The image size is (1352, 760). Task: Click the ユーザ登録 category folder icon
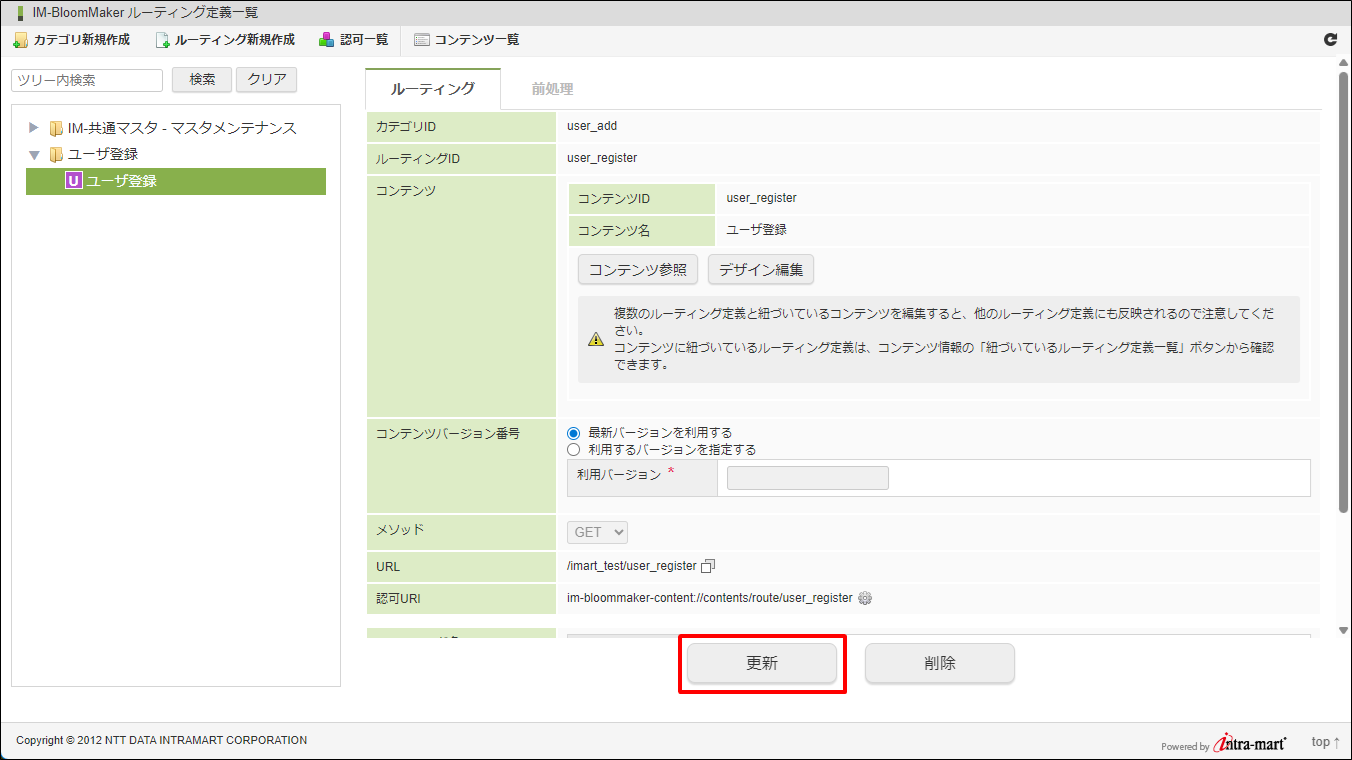pos(56,154)
